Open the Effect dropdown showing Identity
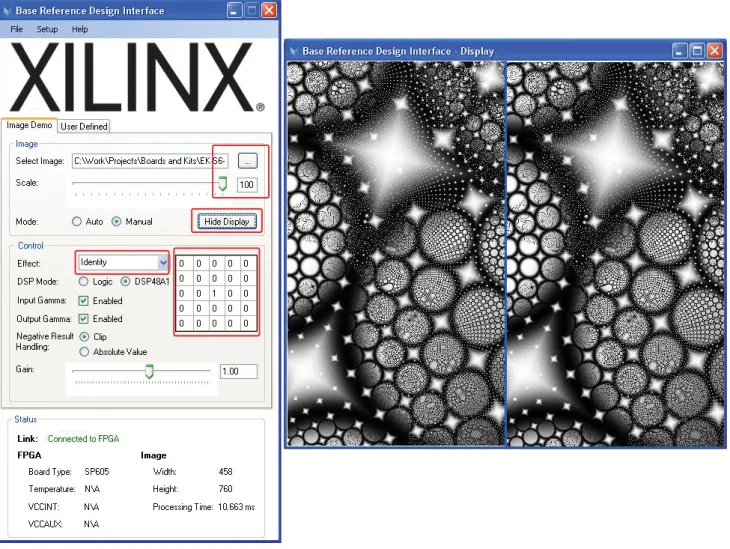730x549 pixels. (x=123, y=263)
